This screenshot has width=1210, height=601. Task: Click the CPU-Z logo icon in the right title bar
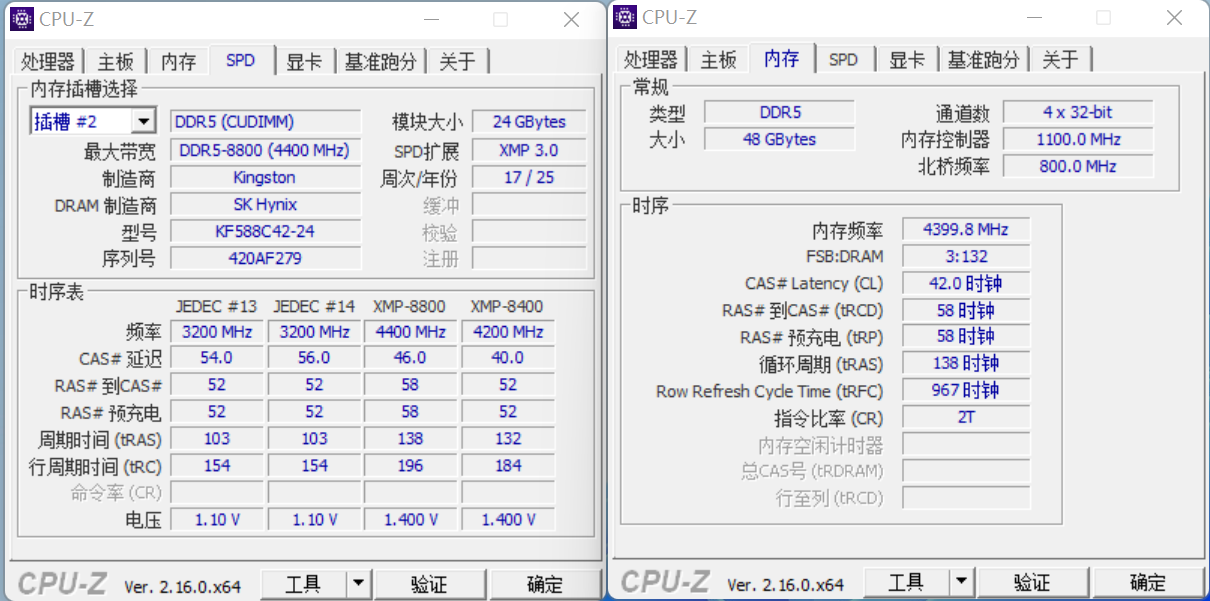pyautogui.click(x=624, y=17)
